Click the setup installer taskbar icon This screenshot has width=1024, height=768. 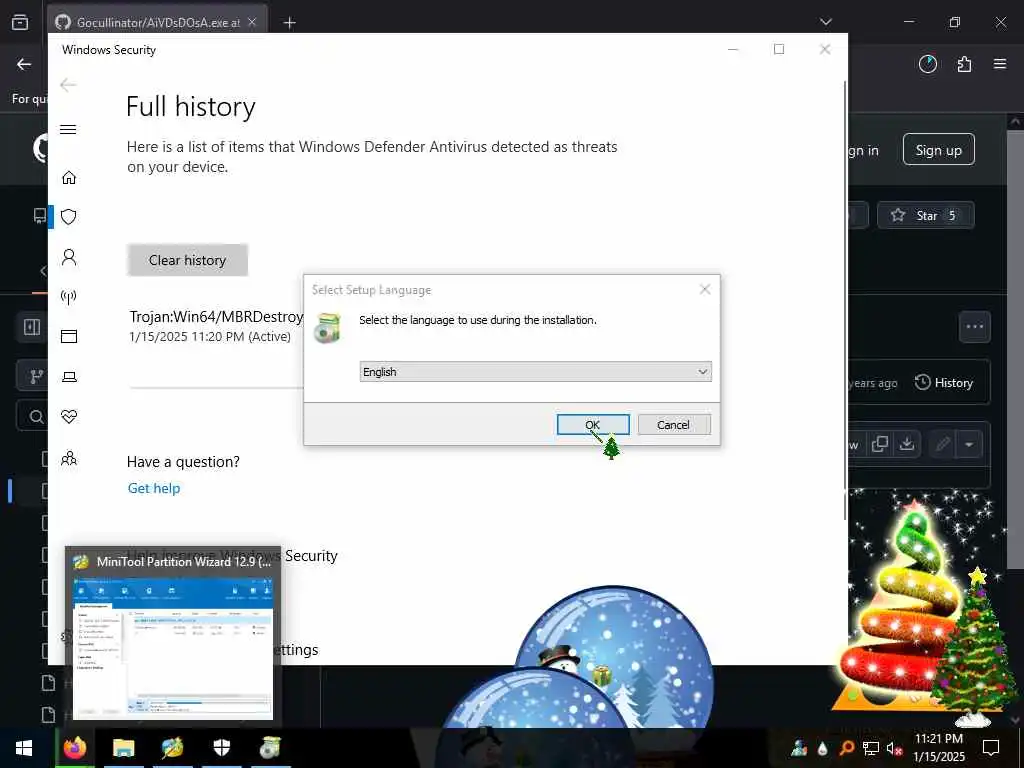(x=270, y=748)
